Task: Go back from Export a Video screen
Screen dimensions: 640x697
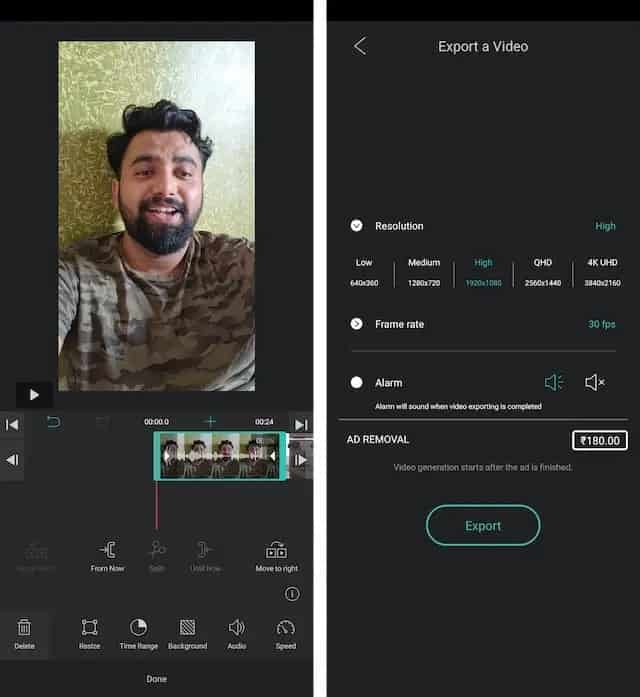Action: (360, 46)
